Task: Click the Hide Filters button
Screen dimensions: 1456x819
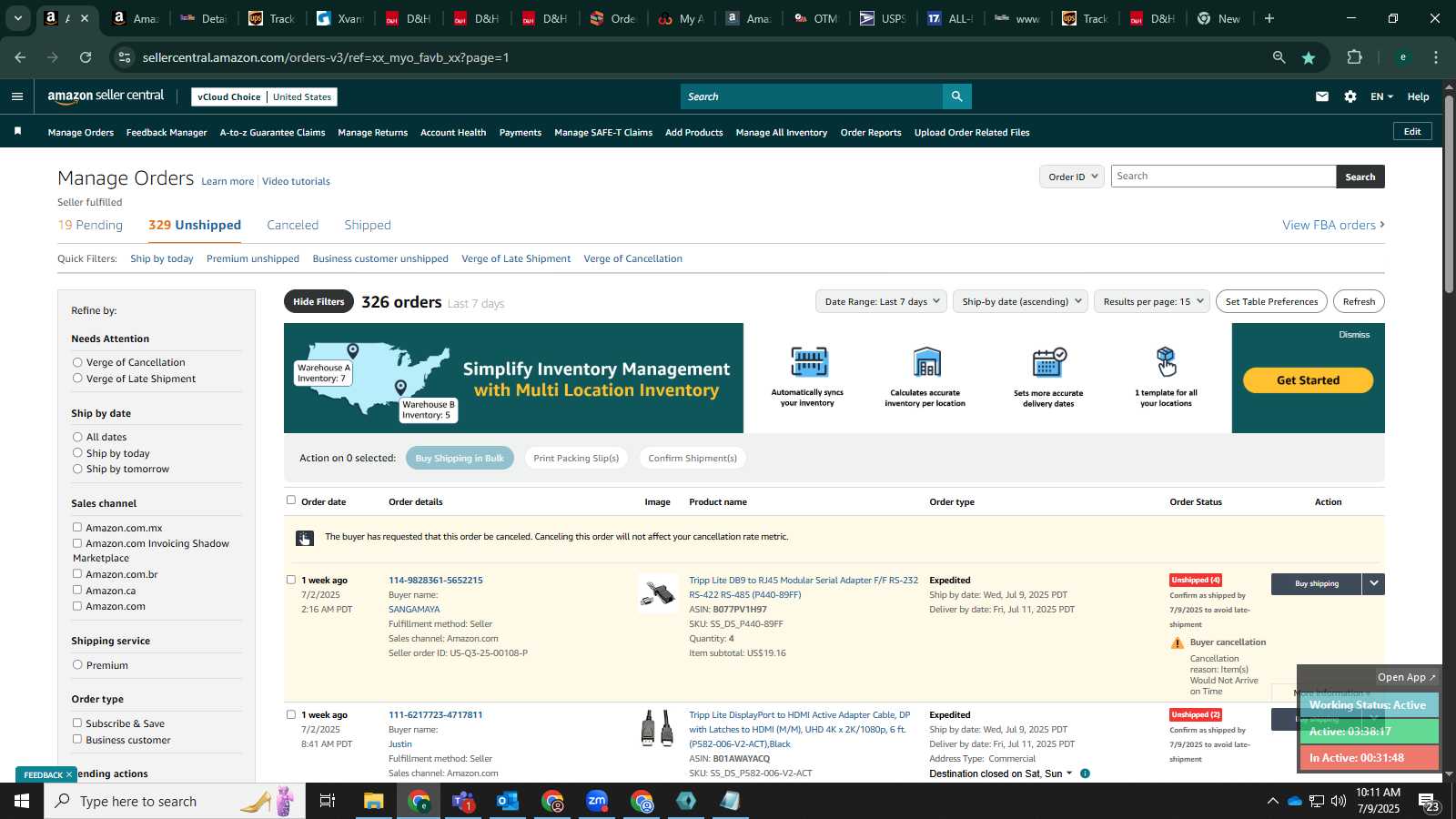Action: click(x=318, y=301)
